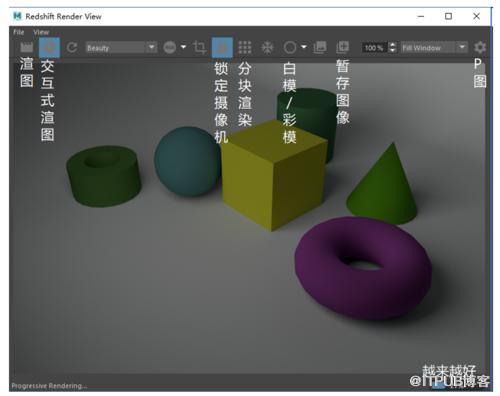Click the RGB channel display icon
Viewport: 500px width, 396px height.
[x=170, y=48]
